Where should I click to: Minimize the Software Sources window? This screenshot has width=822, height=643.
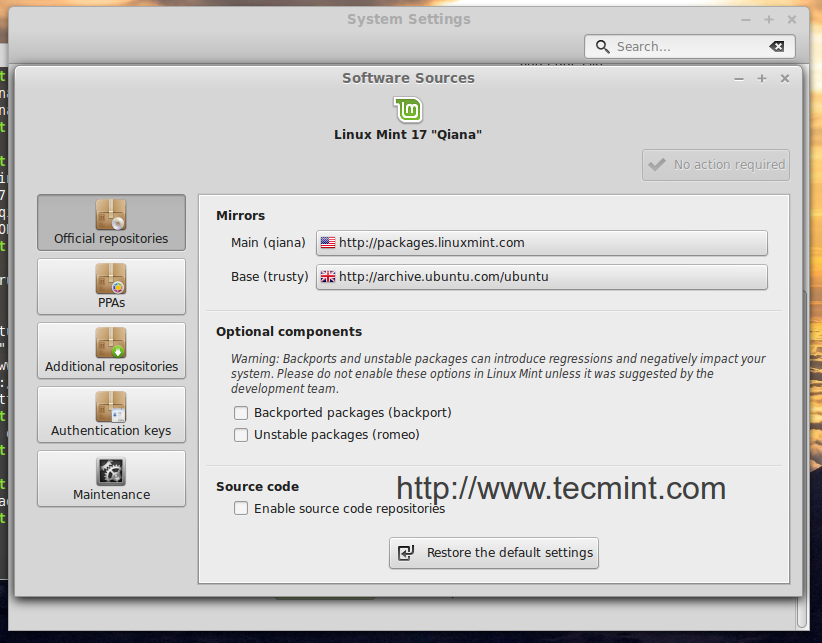tap(739, 79)
